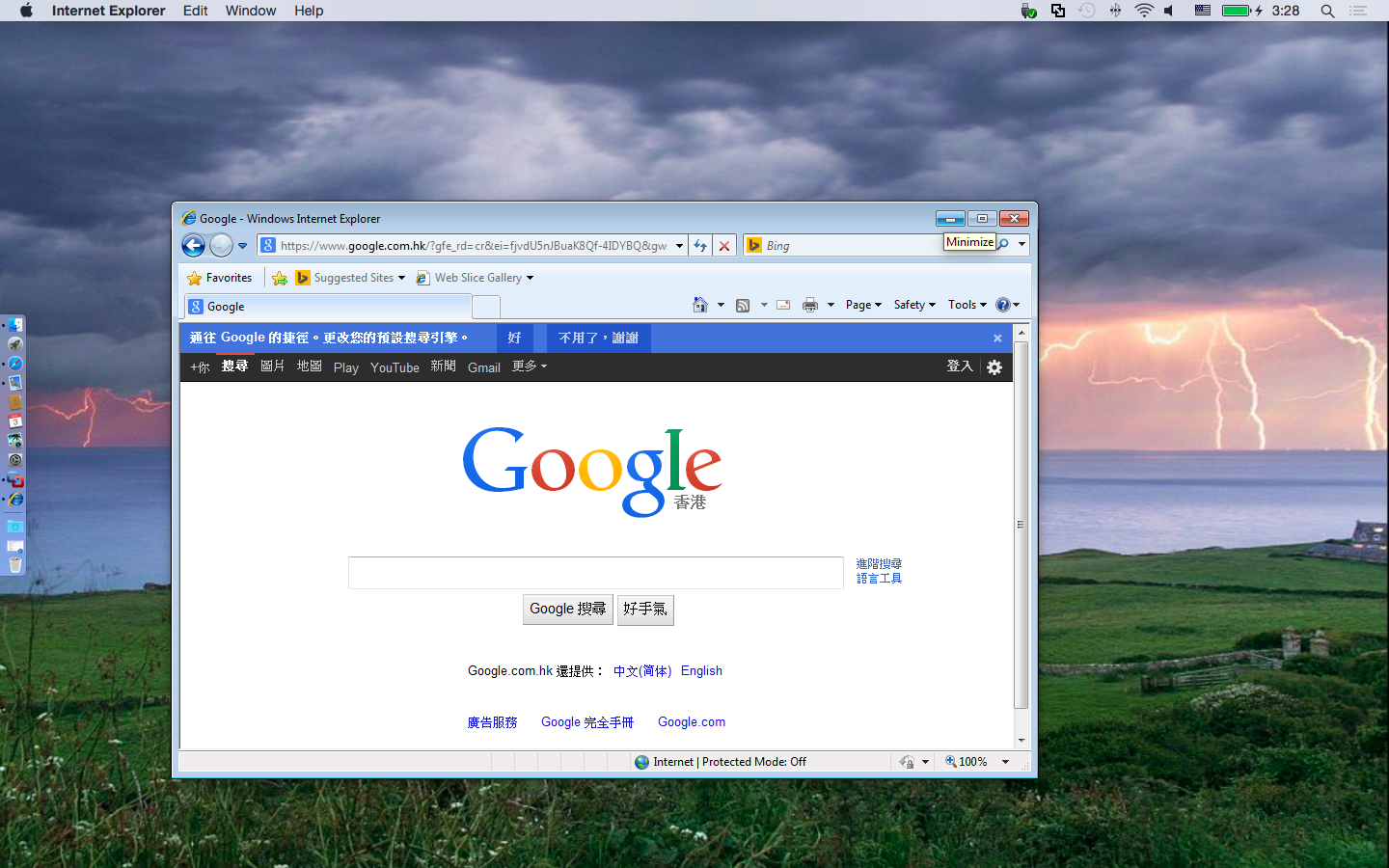Open Safari compass icon in Dock
Screen dimensions: 1389x868
pyautogui.click(x=15, y=364)
